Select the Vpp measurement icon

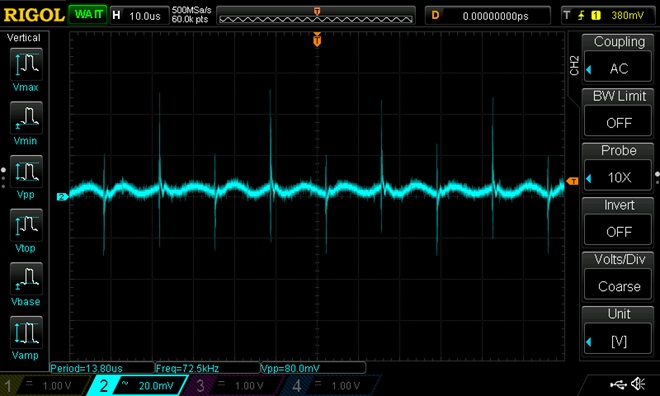(x=26, y=171)
